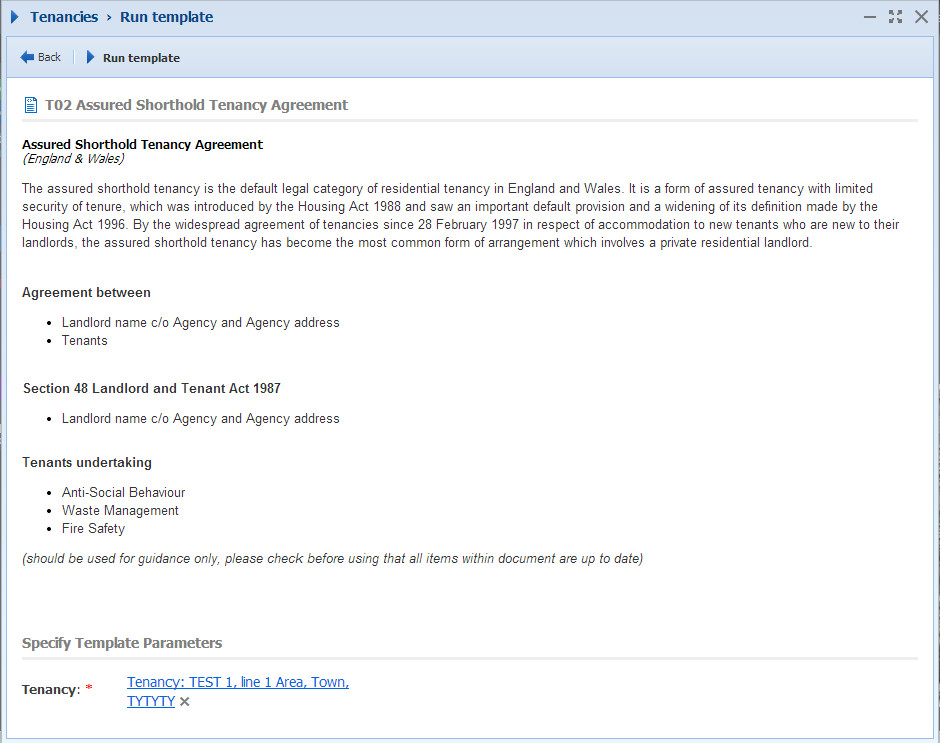Click the toolbar Run template arrow icon

tap(91, 57)
